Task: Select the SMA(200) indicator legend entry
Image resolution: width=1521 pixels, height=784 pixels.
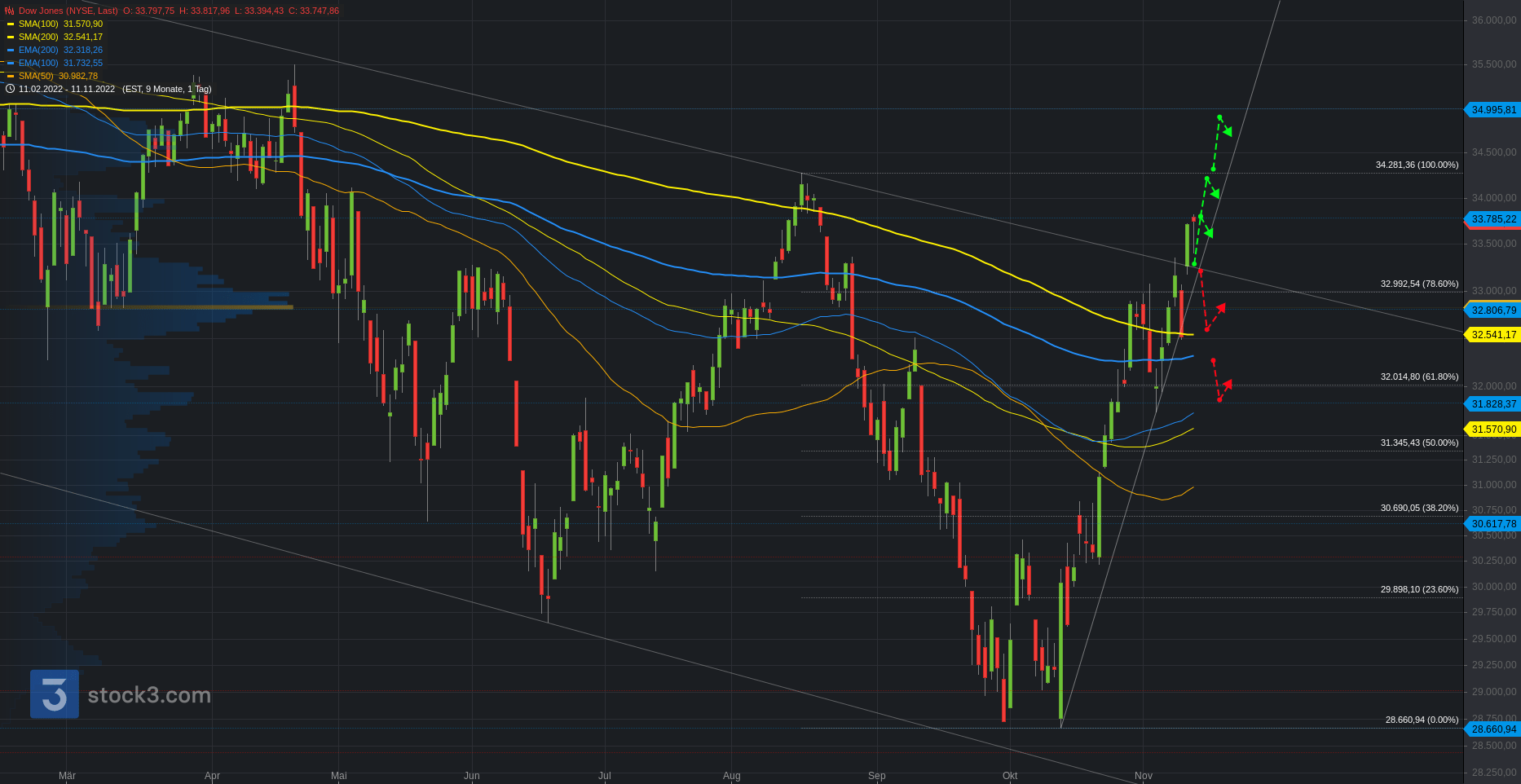Action: tap(60, 37)
